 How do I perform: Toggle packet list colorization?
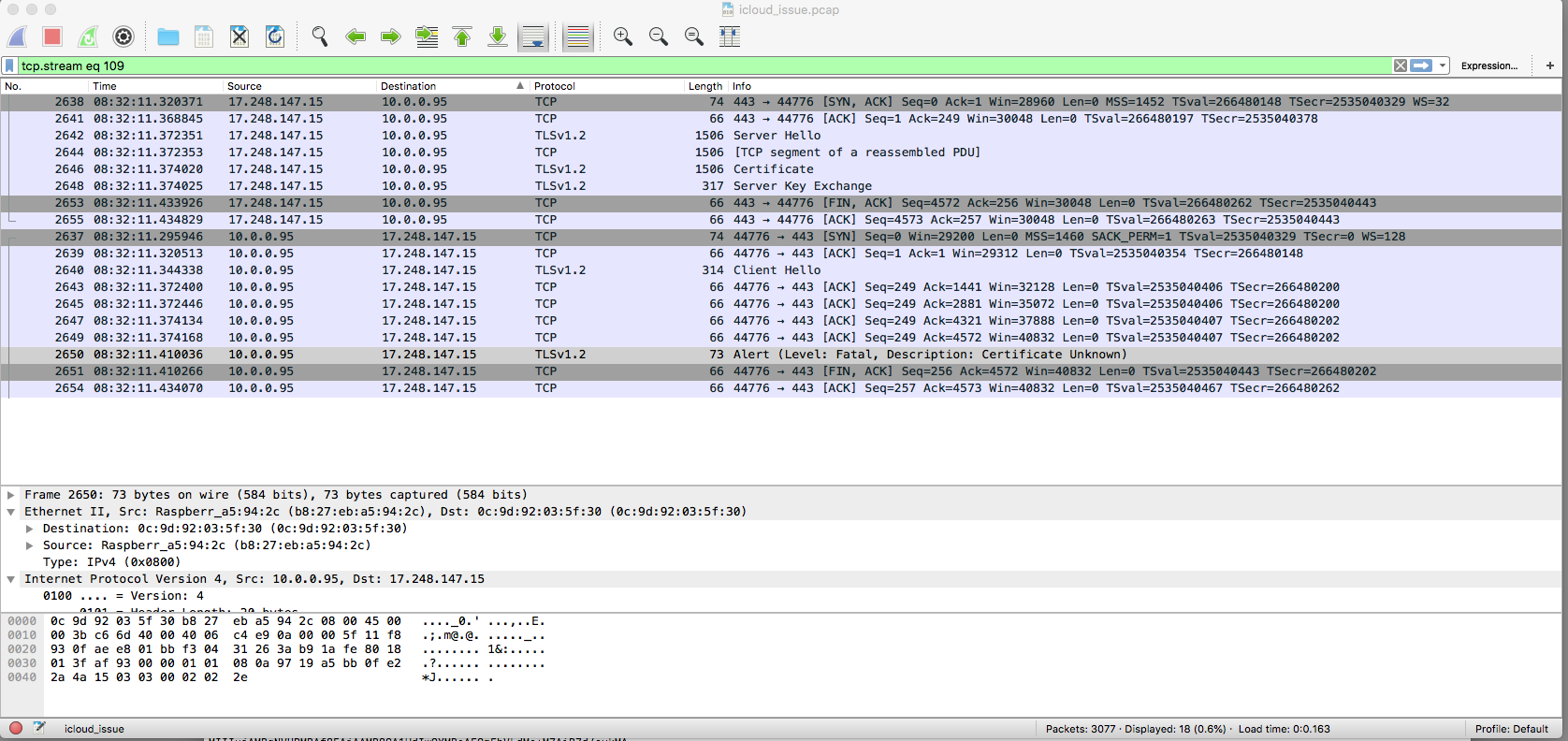tap(578, 36)
